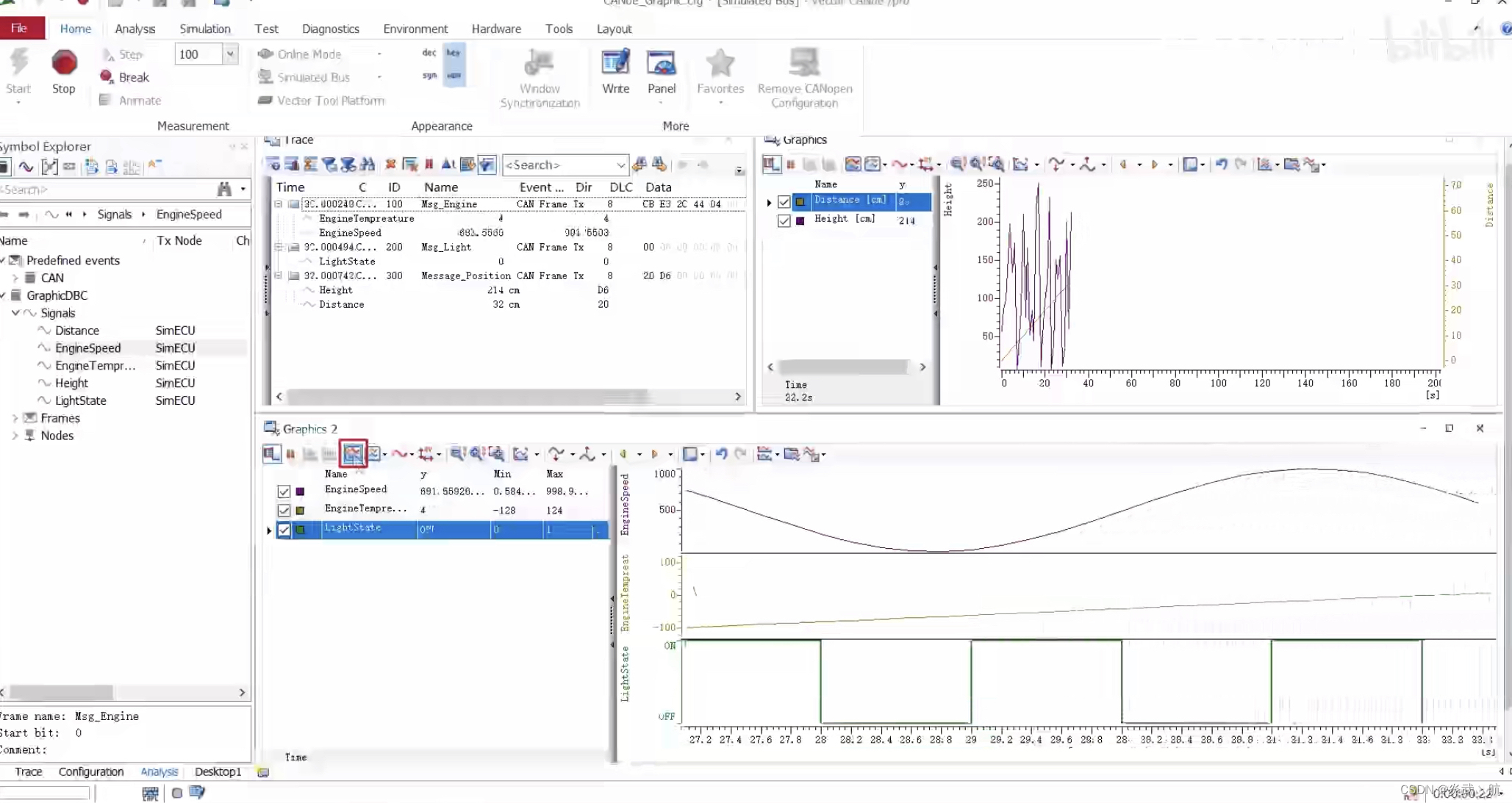Open the Panel icon in ribbon
This screenshot has height=803, width=1512.
661,63
